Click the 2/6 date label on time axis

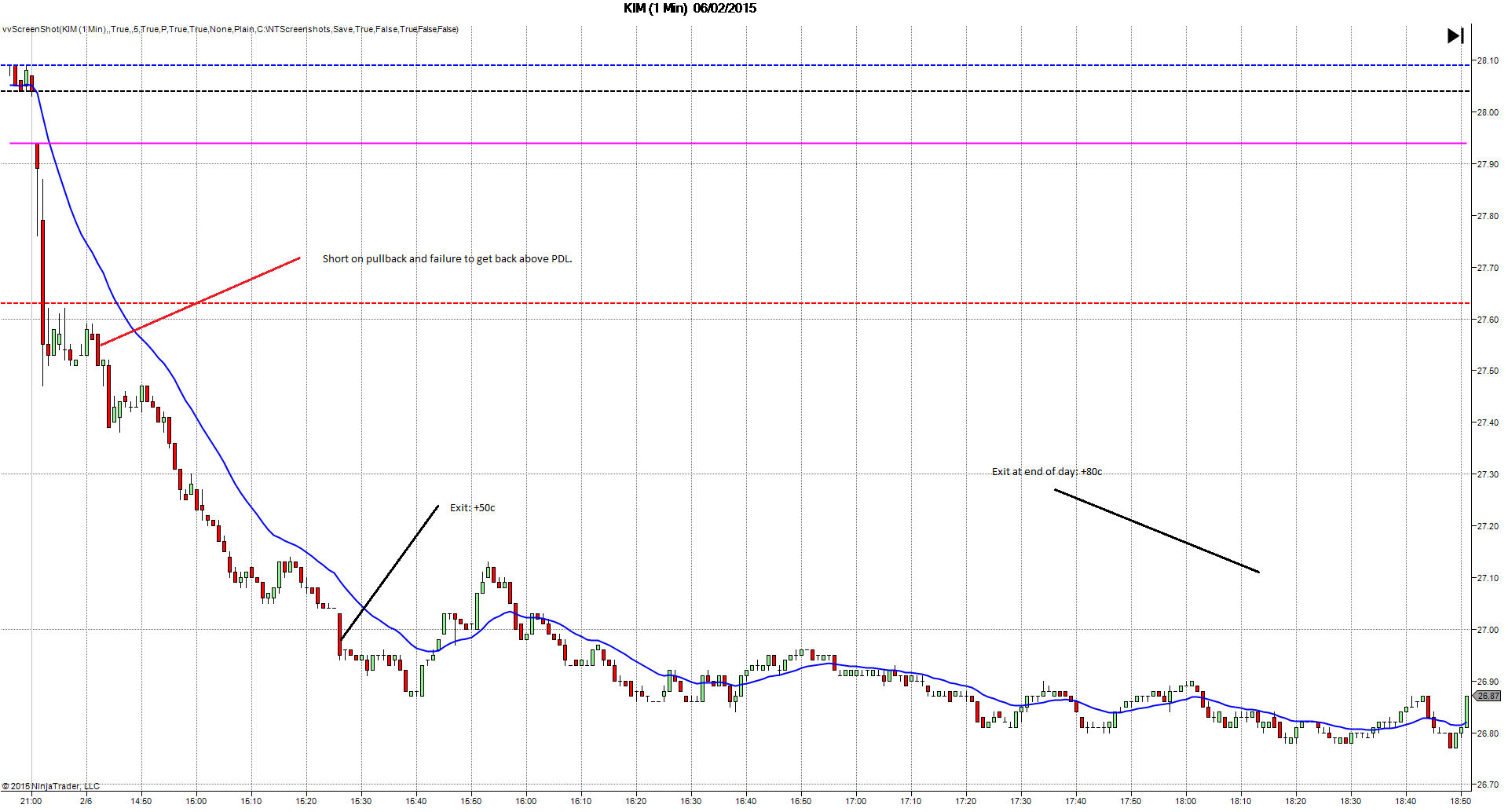tap(86, 801)
